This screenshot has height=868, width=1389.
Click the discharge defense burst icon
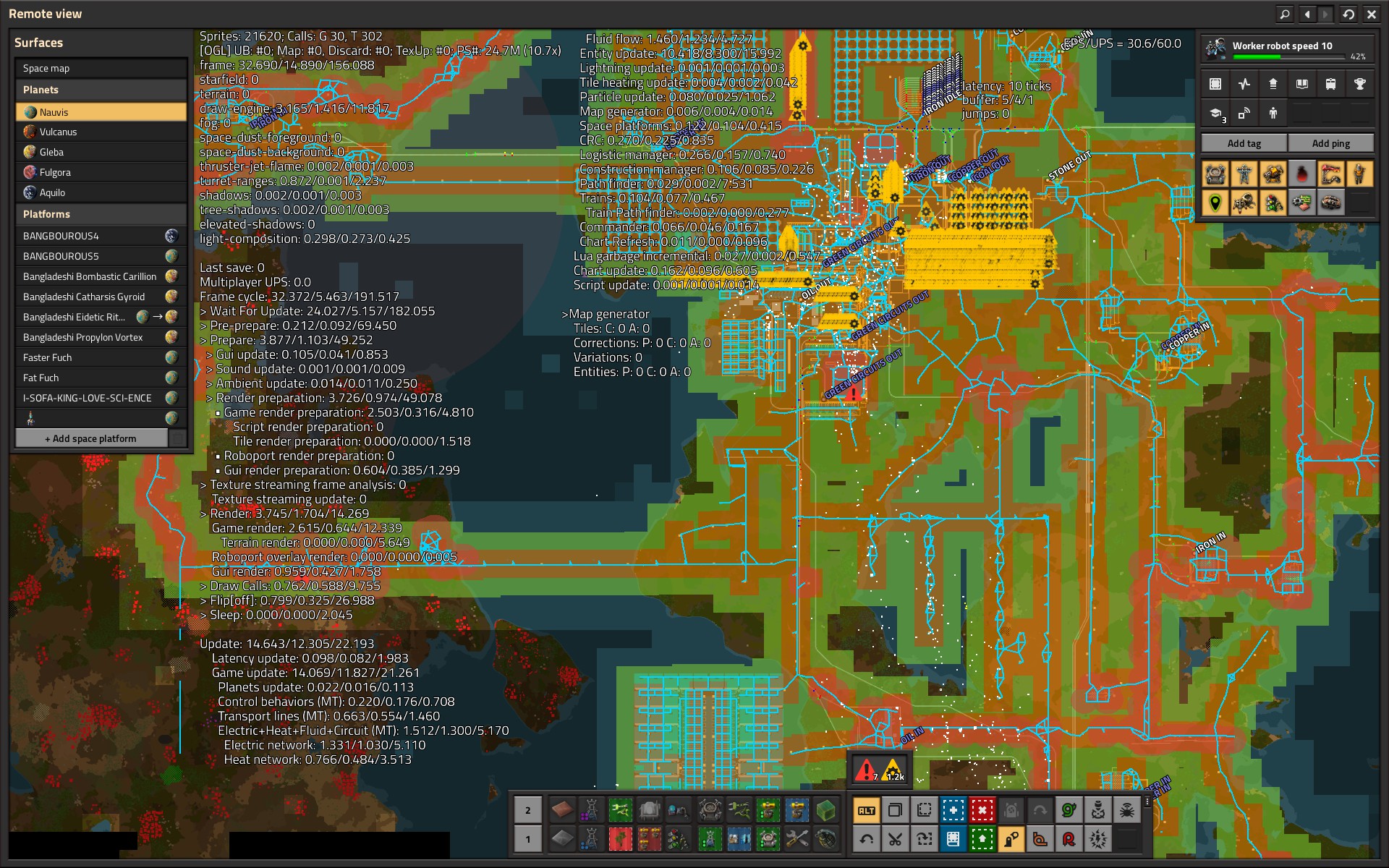click(x=1098, y=840)
